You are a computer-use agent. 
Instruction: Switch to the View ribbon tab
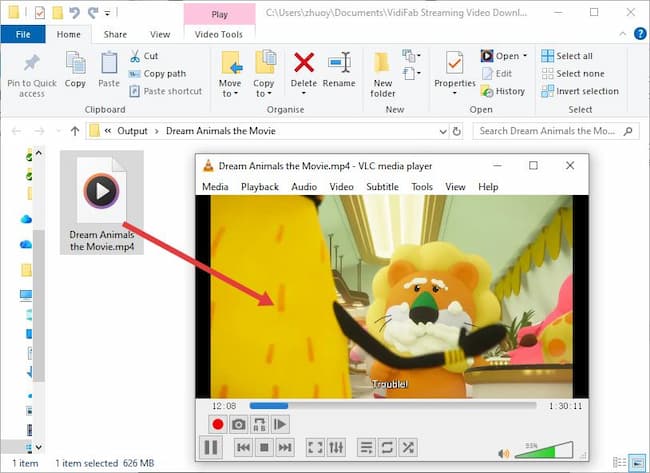click(160, 34)
